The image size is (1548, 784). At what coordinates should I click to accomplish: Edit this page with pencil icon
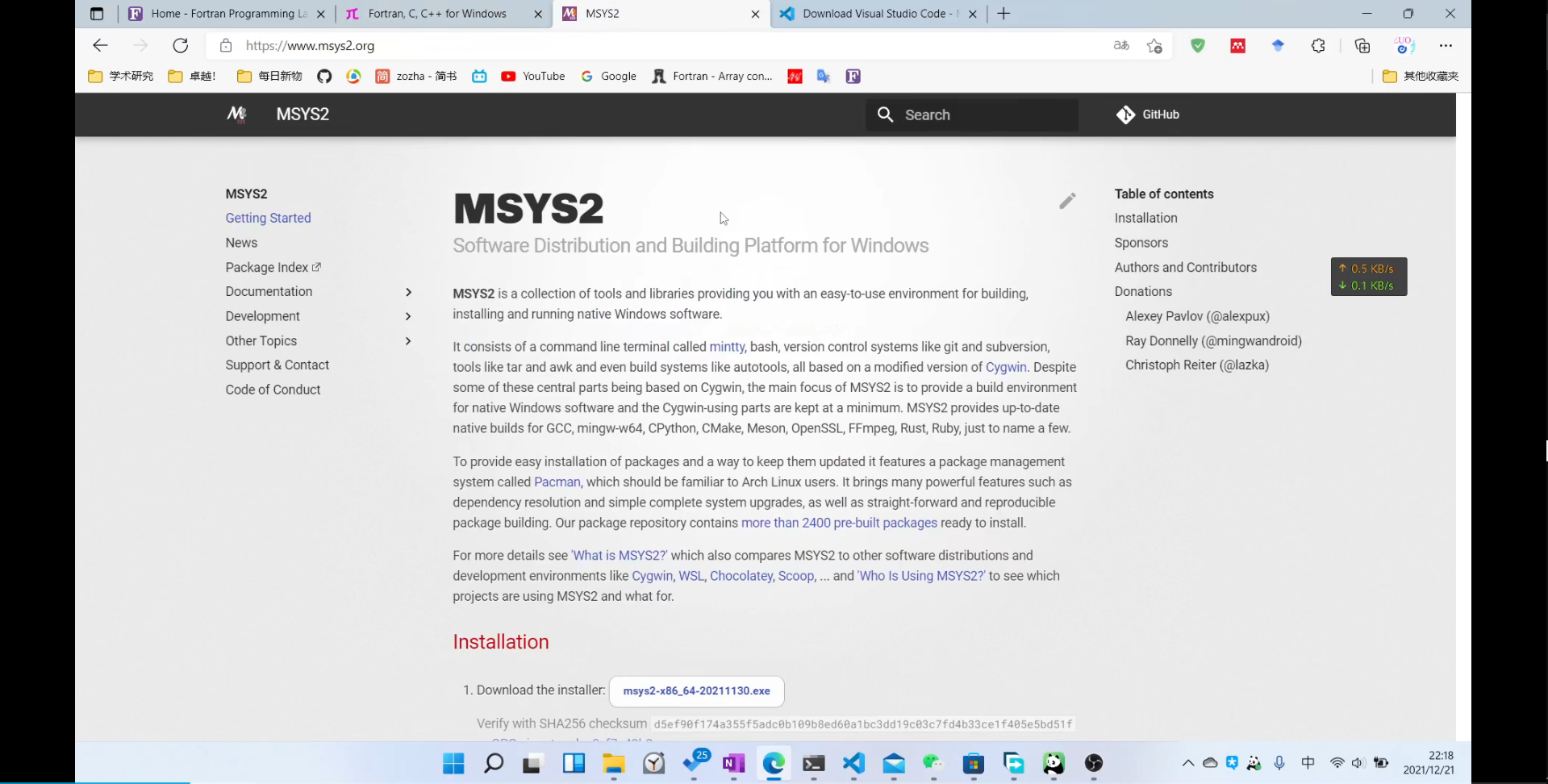[1067, 201]
